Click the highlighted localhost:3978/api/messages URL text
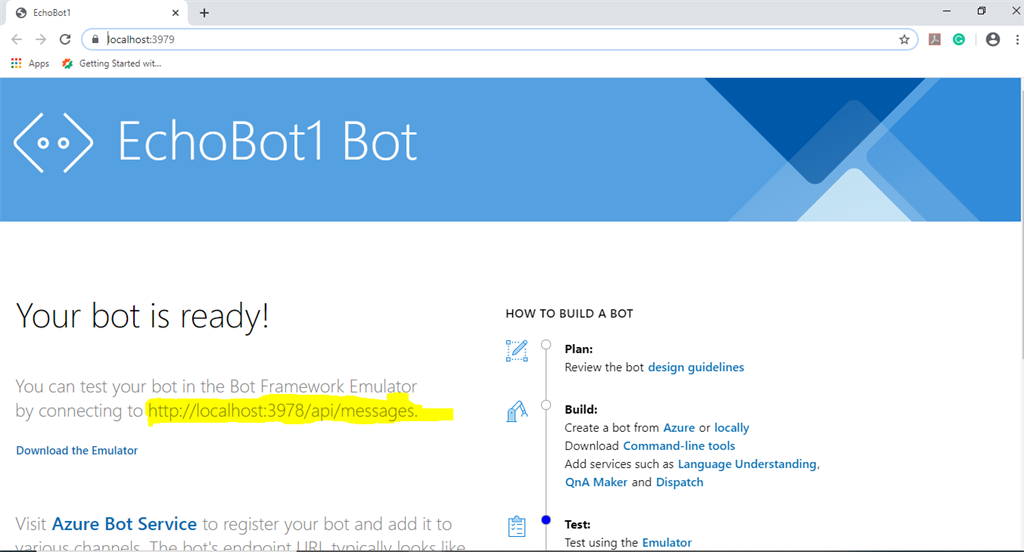Image resolution: width=1024 pixels, height=552 pixels. 282,411
